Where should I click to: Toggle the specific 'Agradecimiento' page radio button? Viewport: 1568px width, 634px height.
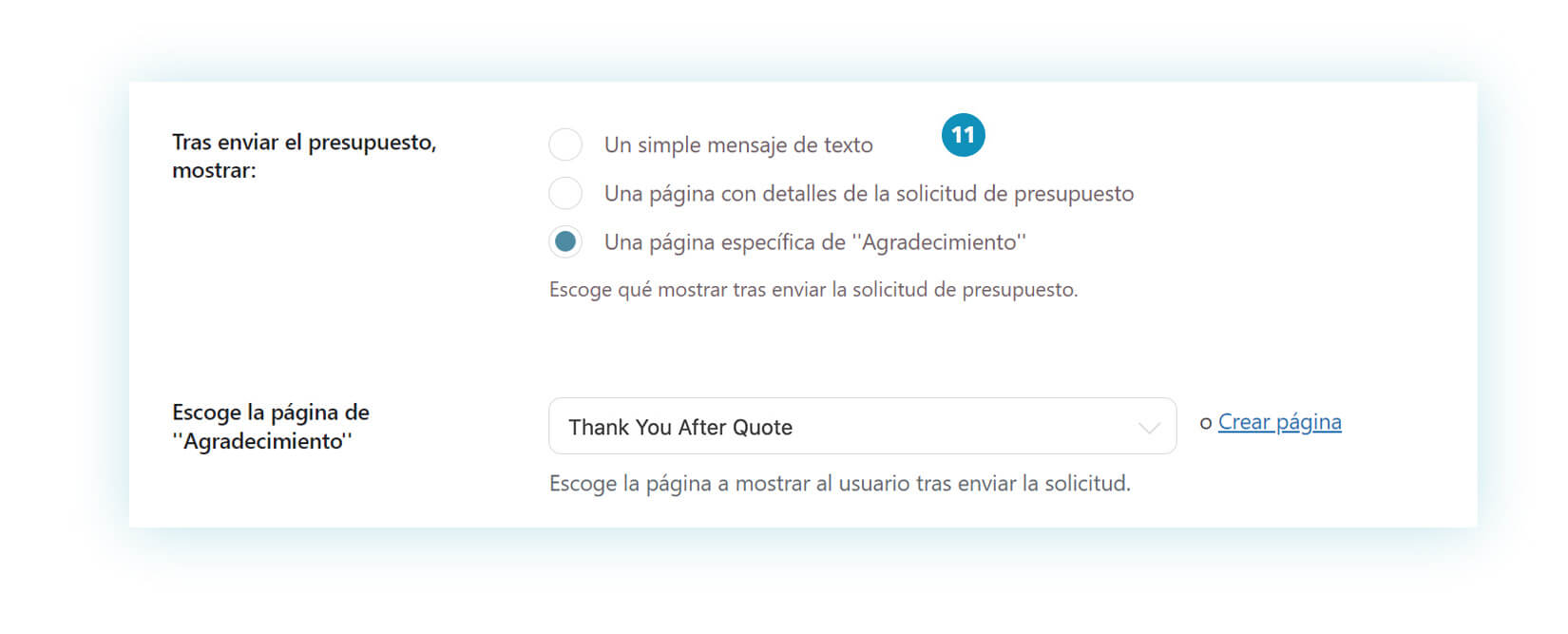[565, 241]
